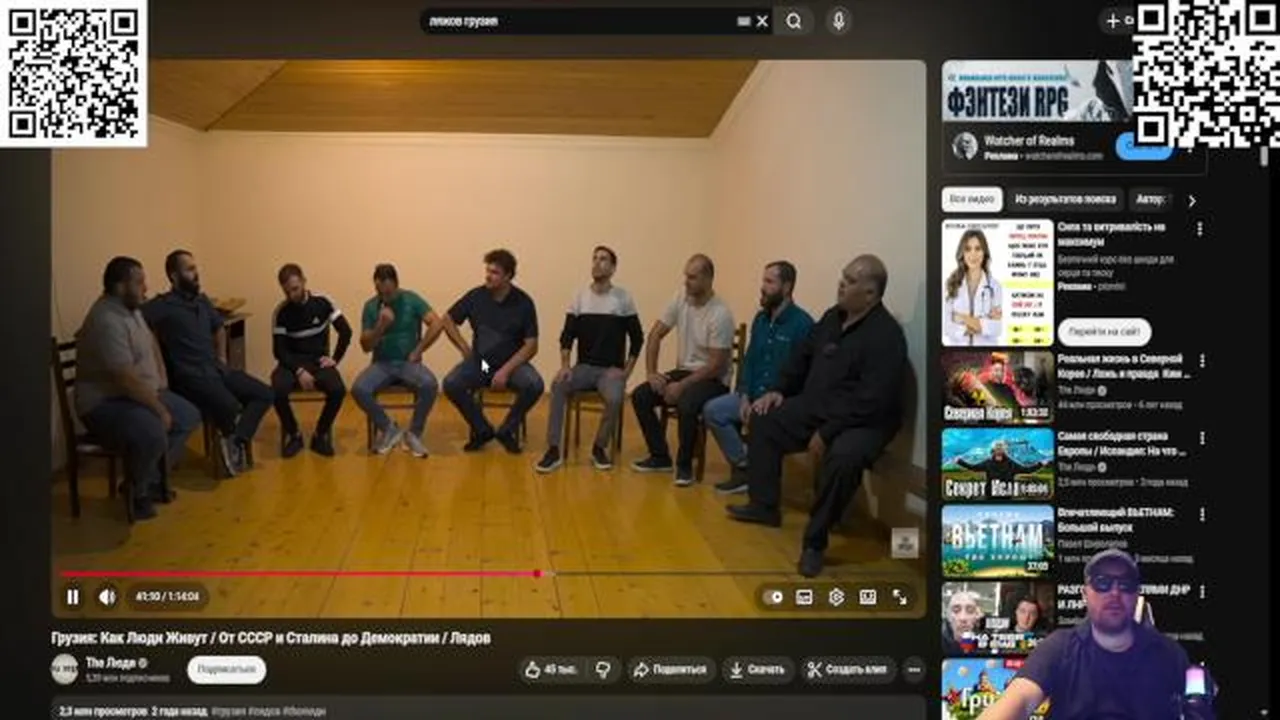Screen dimensions: 1280x720
Task: Open the Вьетнам video thumbnail
Action: (x=997, y=541)
